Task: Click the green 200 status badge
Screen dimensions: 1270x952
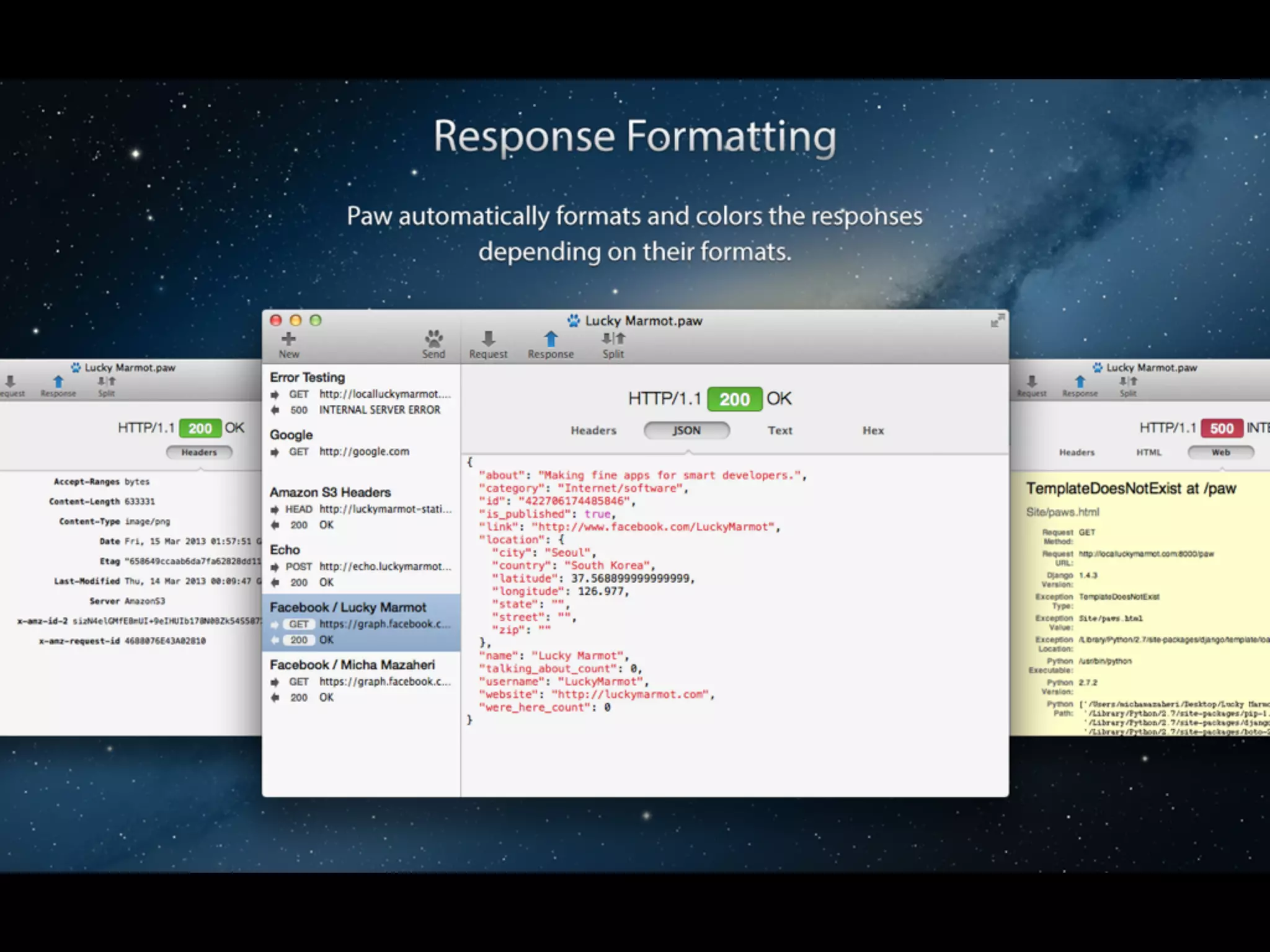Action: pyautogui.click(x=734, y=399)
